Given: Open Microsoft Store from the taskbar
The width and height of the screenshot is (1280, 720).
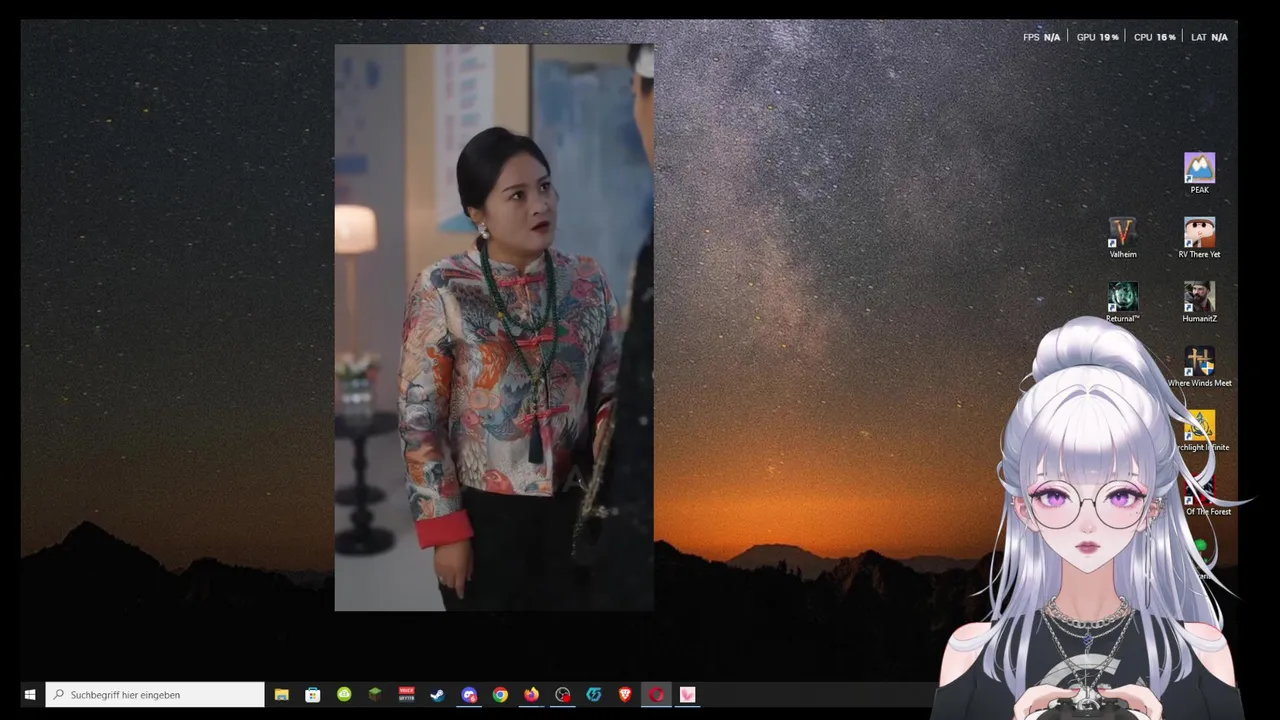Looking at the screenshot, I should click(x=313, y=694).
